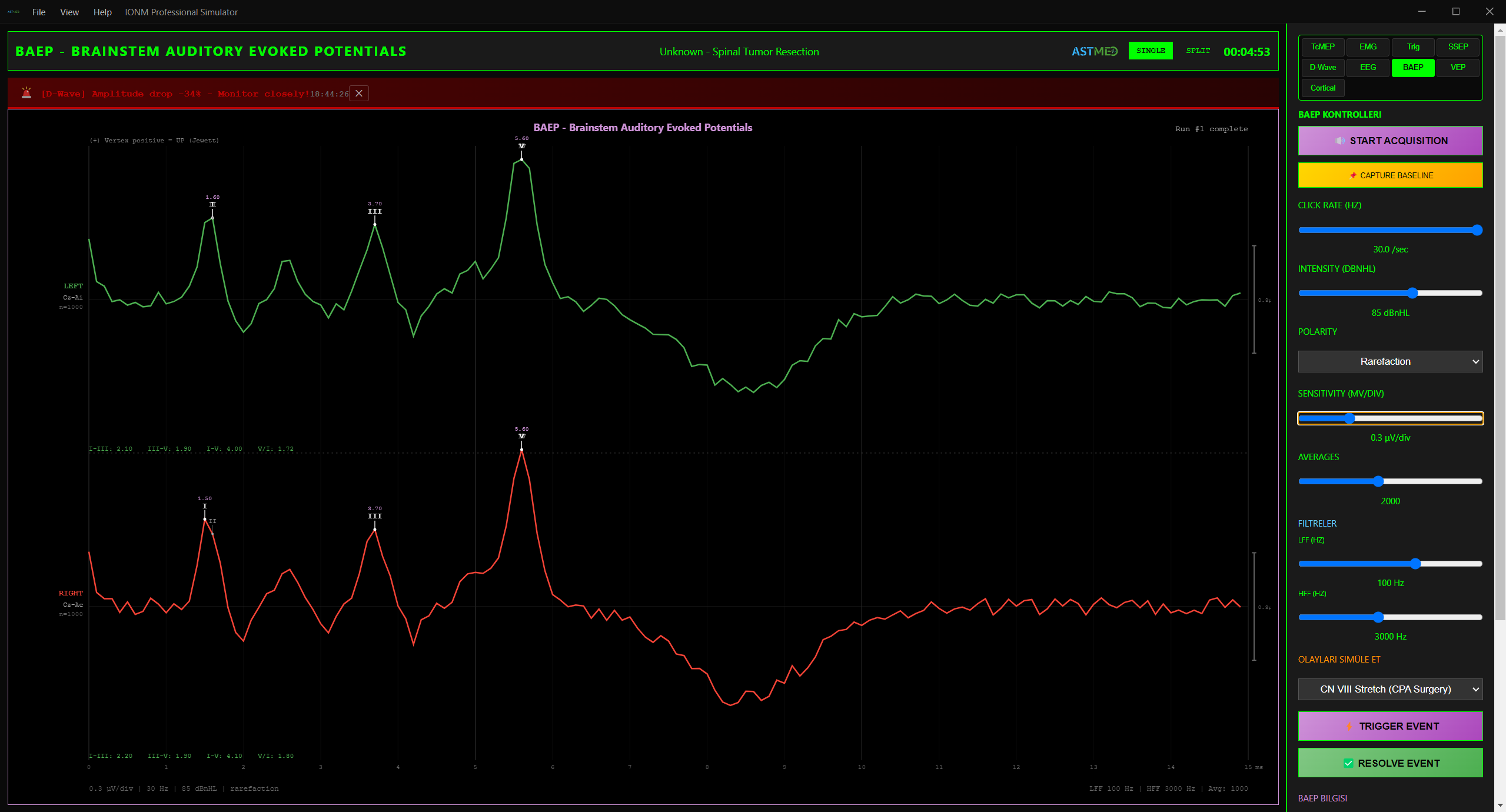
Task: Switch to the TcMEP modality tab
Action: (x=1322, y=47)
